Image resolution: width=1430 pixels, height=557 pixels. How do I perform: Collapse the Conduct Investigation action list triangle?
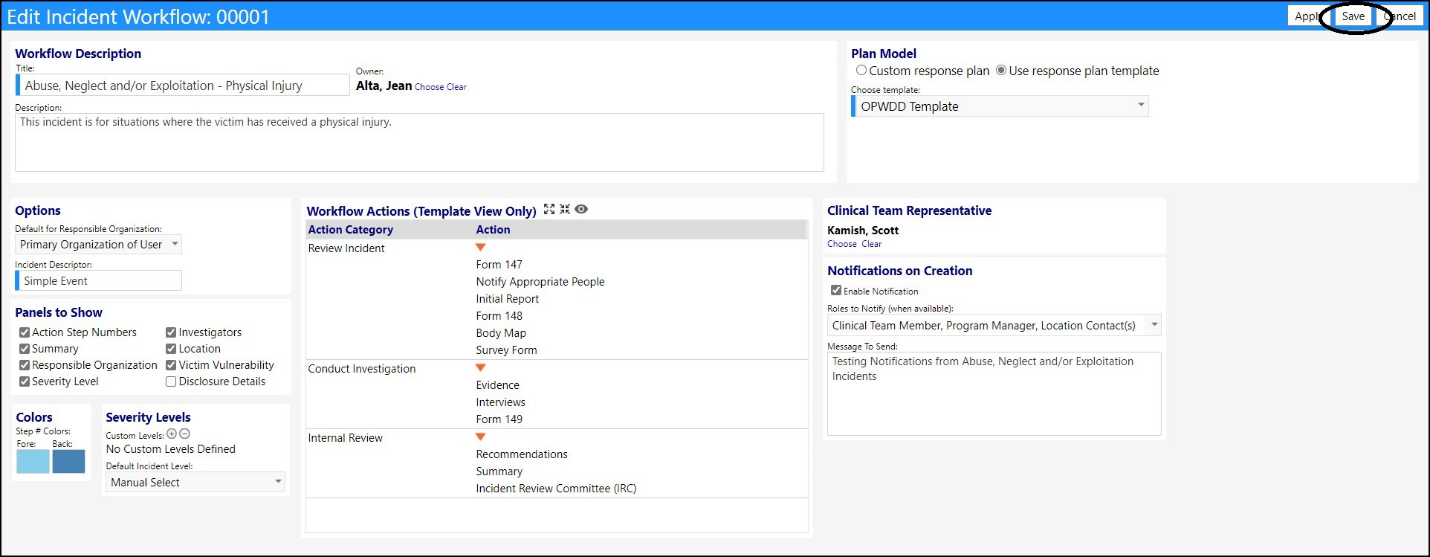pos(480,368)
